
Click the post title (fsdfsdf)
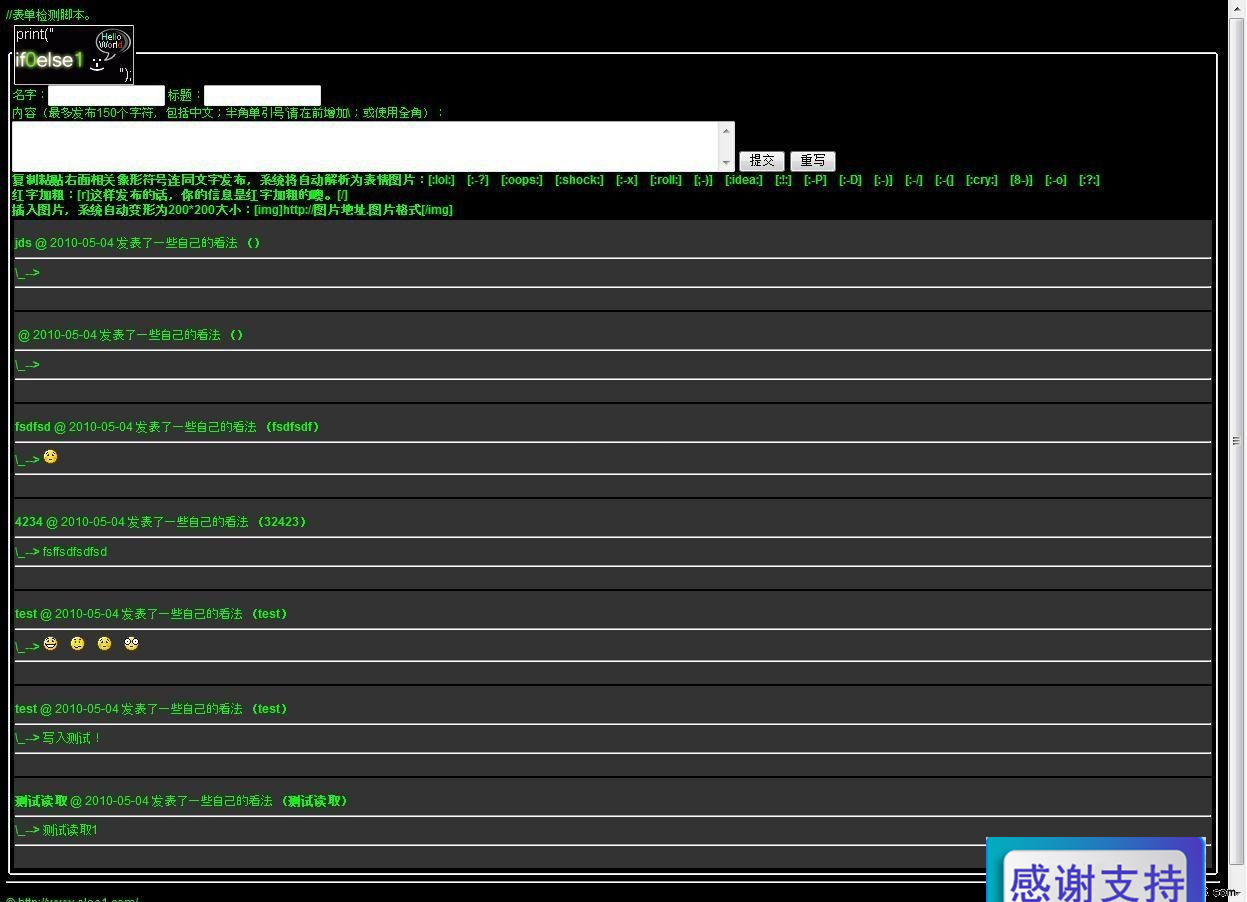[x=292, y=427]
